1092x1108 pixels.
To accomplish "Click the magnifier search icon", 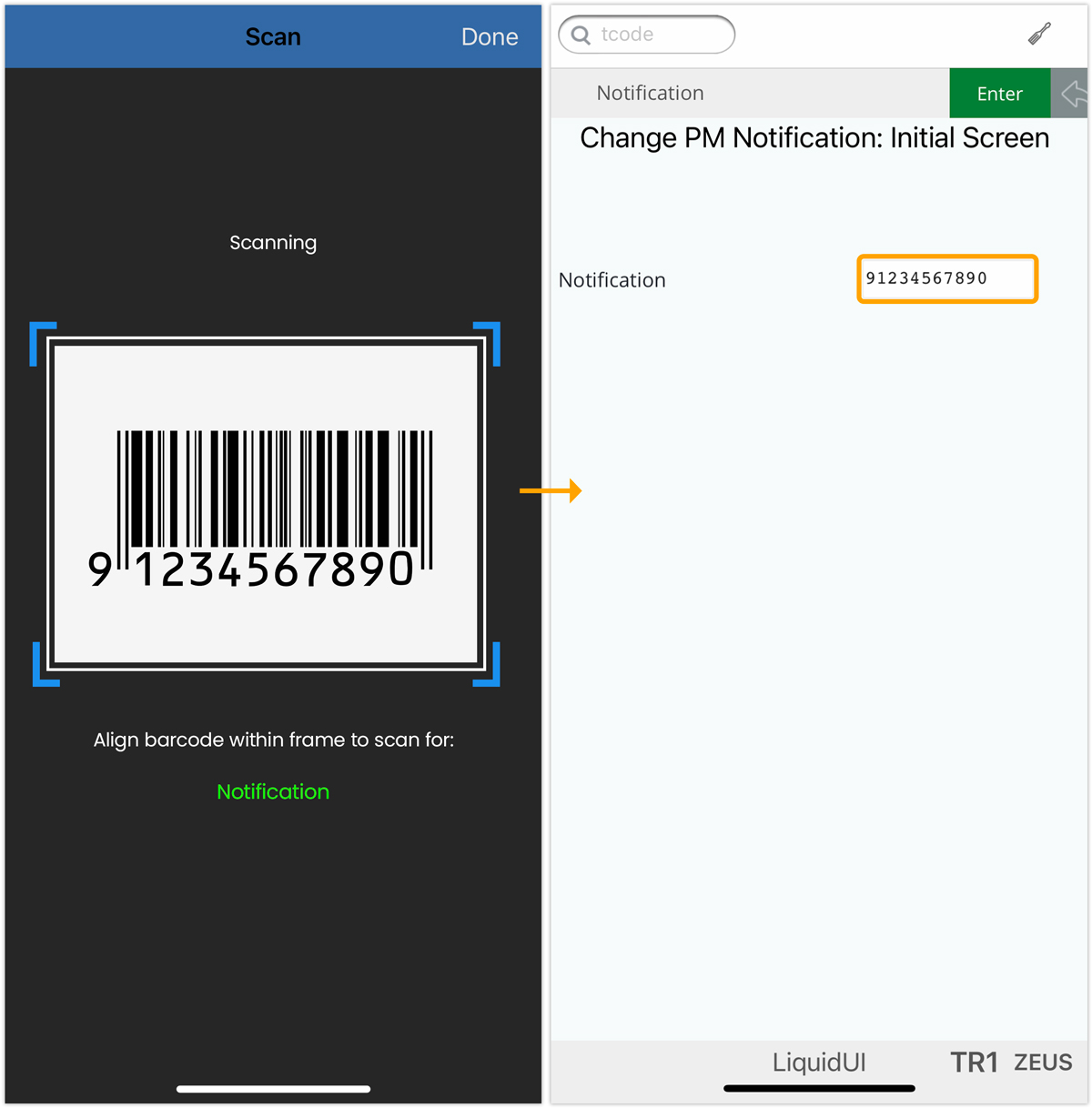I will pyautogui.click(x=581, y=35).
